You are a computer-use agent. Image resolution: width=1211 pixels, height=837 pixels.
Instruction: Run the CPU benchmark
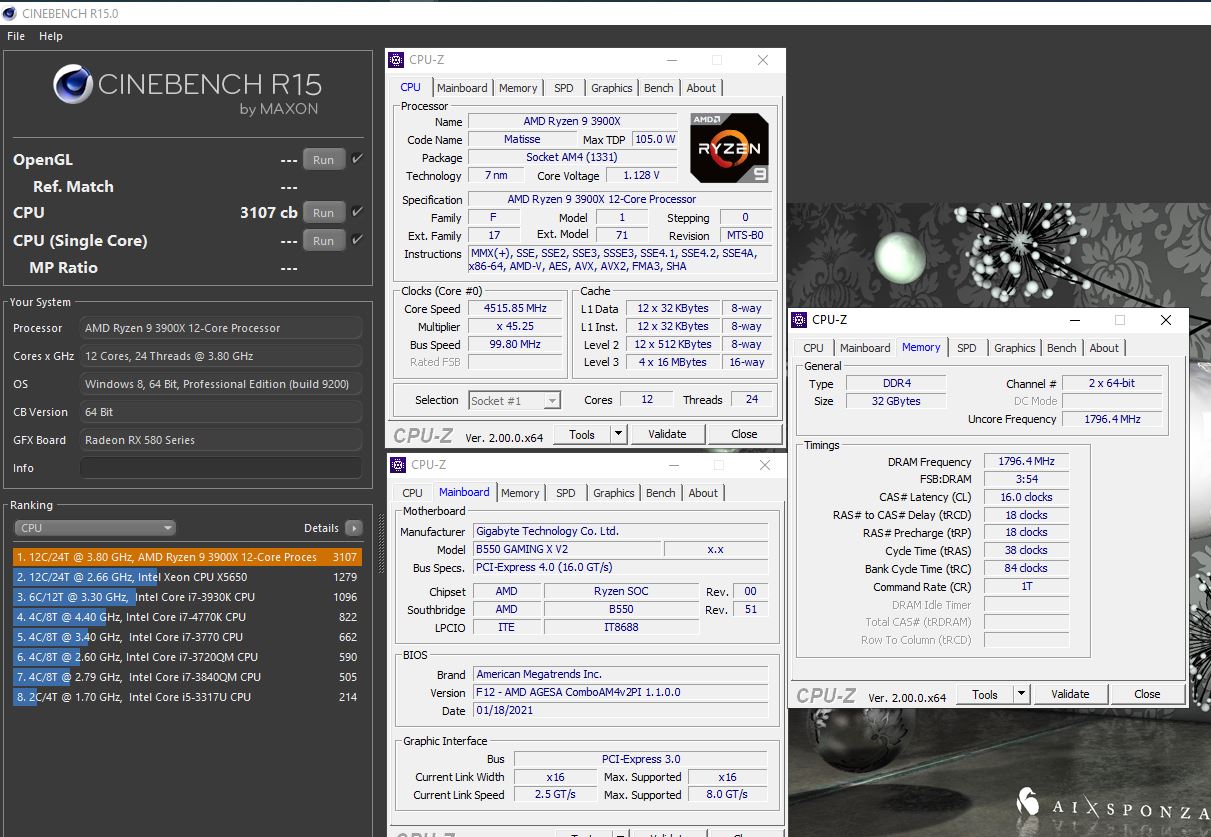[324, 213]
